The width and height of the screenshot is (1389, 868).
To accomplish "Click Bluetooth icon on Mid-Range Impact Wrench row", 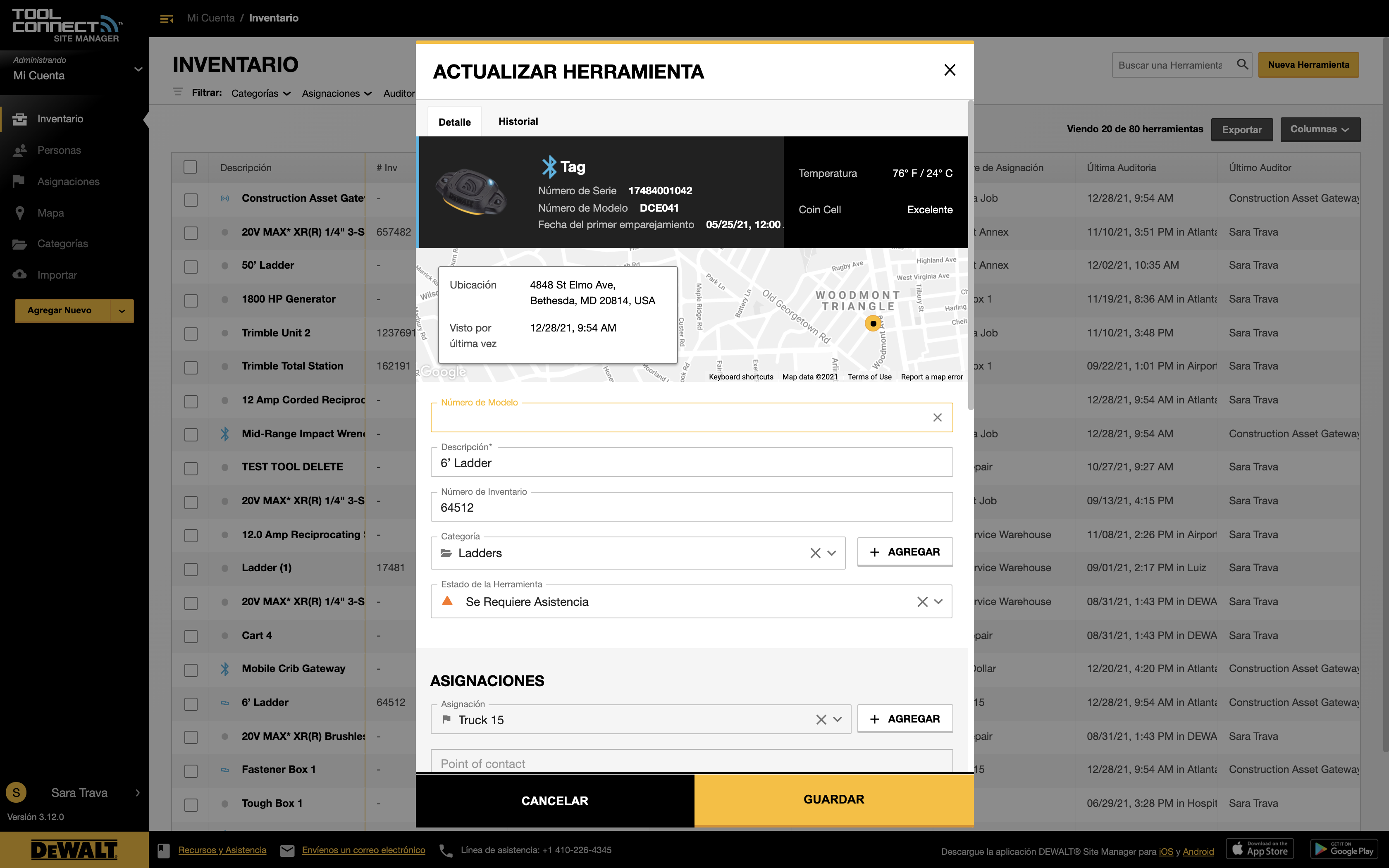I will (x=224, y=434).
